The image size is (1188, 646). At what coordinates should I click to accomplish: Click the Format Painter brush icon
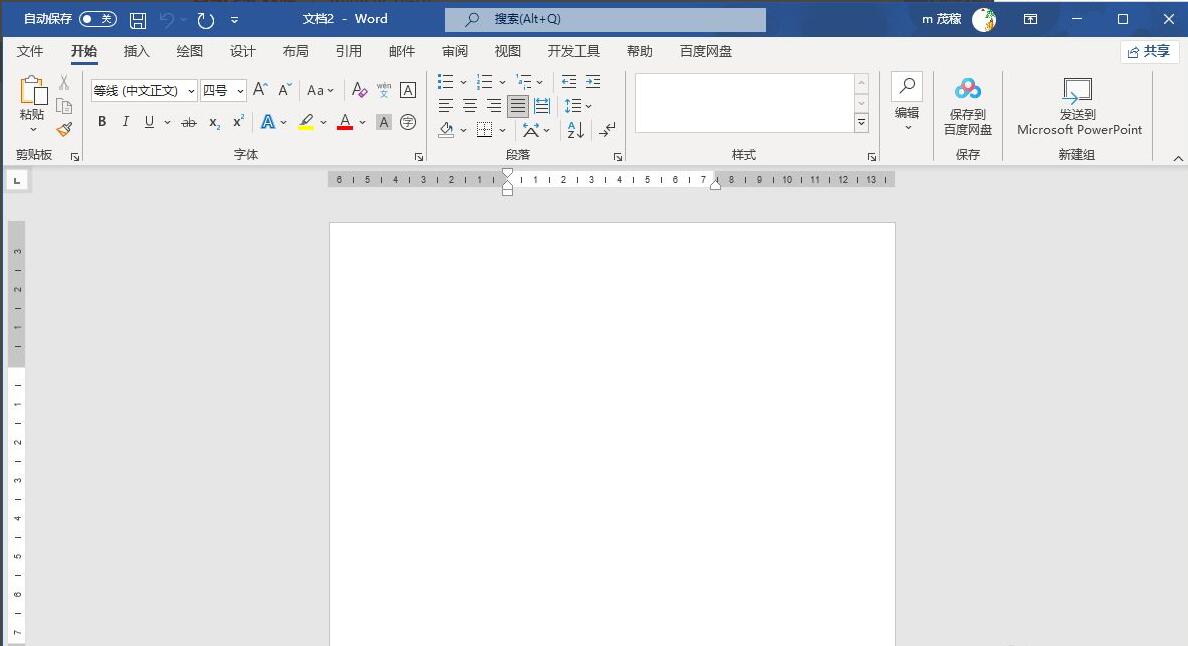[64, 129]
